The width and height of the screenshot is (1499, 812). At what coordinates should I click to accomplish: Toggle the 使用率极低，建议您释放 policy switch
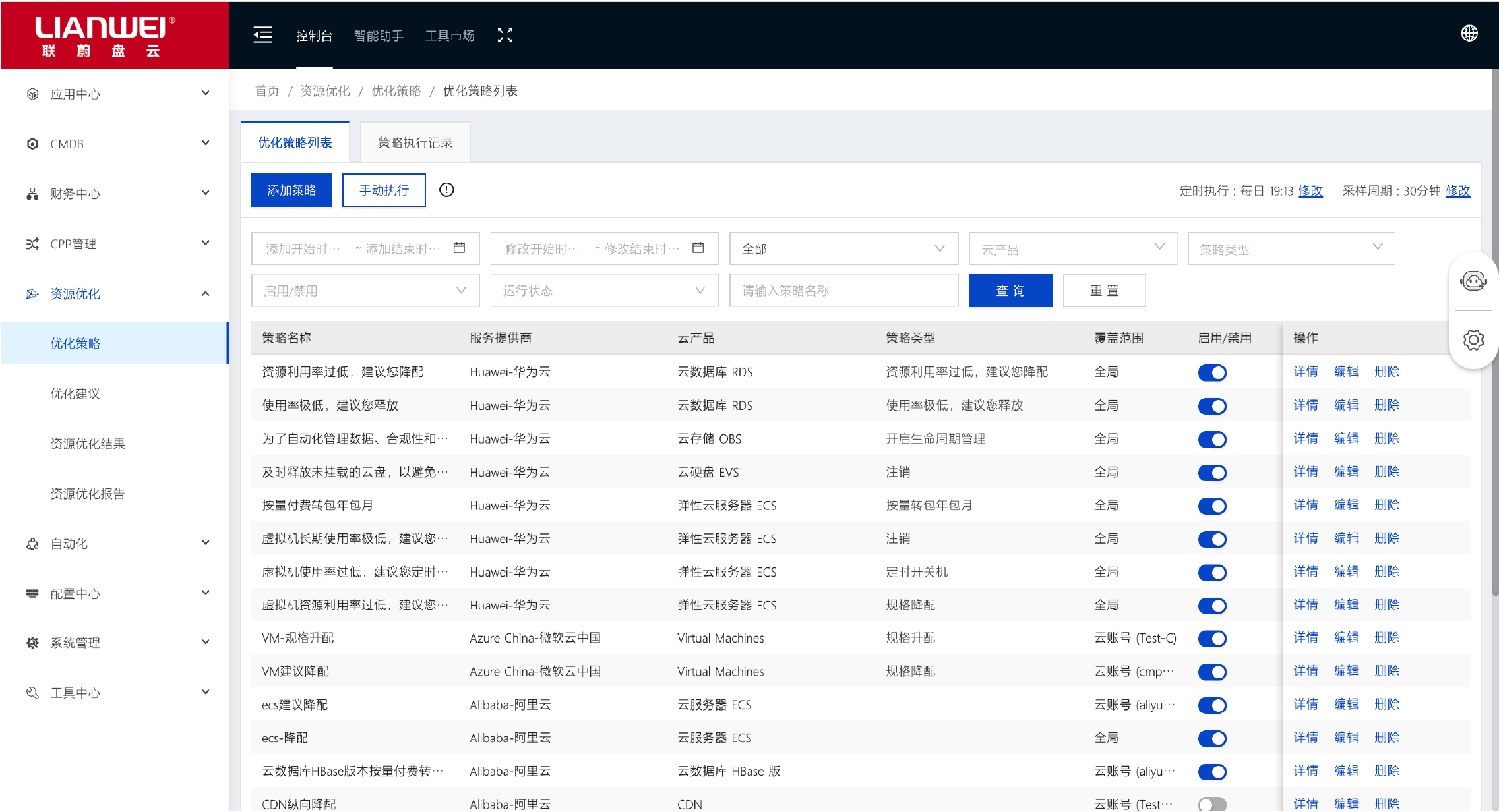click(x=1212, y=406)
